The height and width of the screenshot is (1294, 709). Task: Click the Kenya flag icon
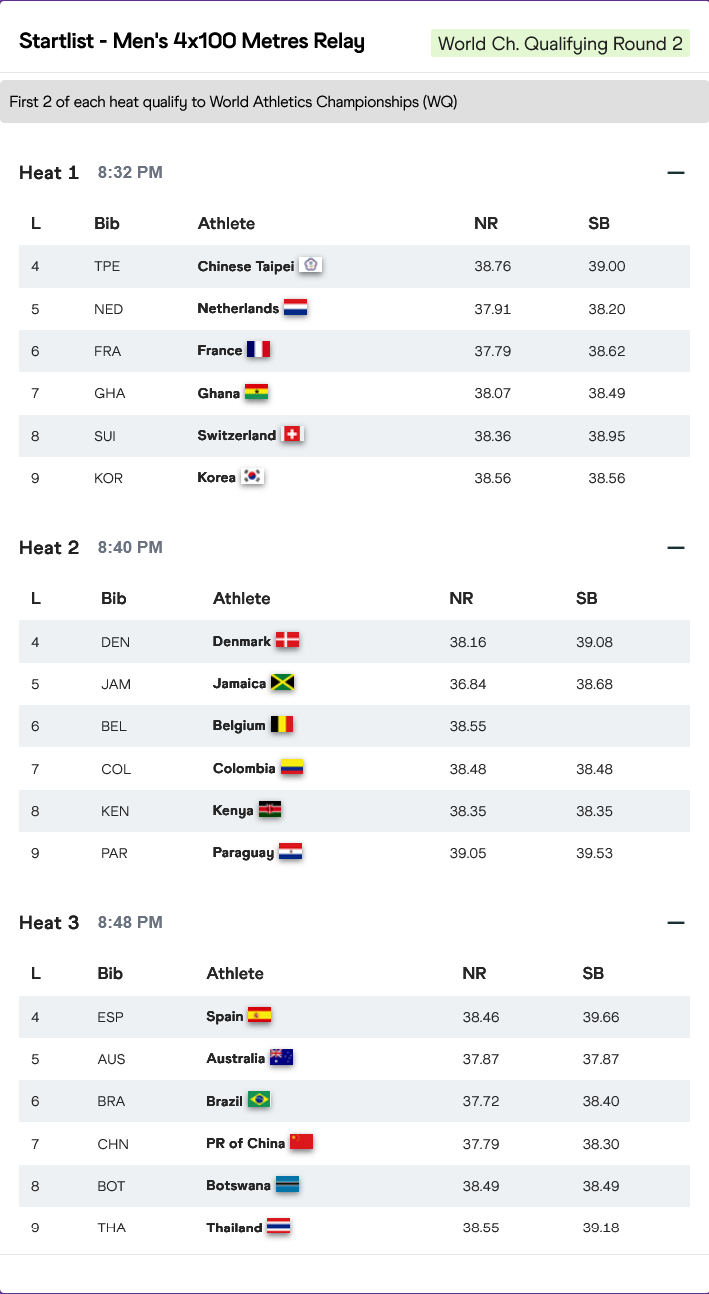point(269,810)
